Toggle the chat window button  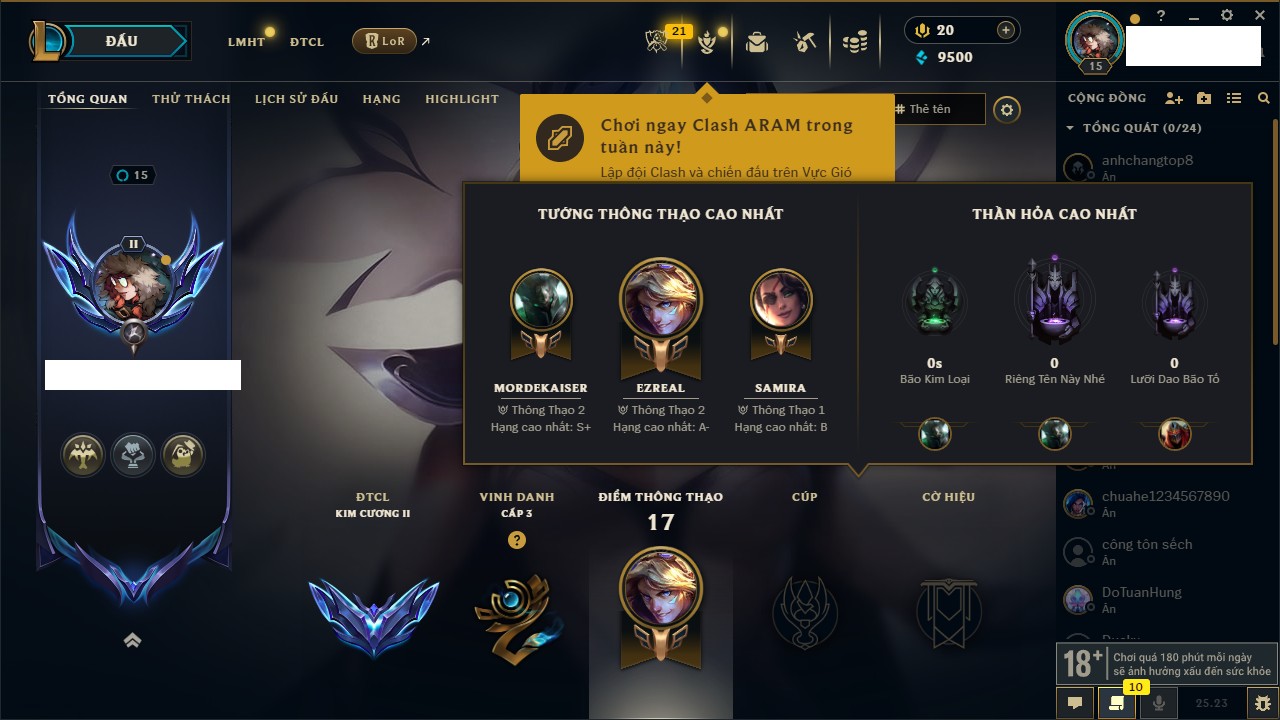1075,703
